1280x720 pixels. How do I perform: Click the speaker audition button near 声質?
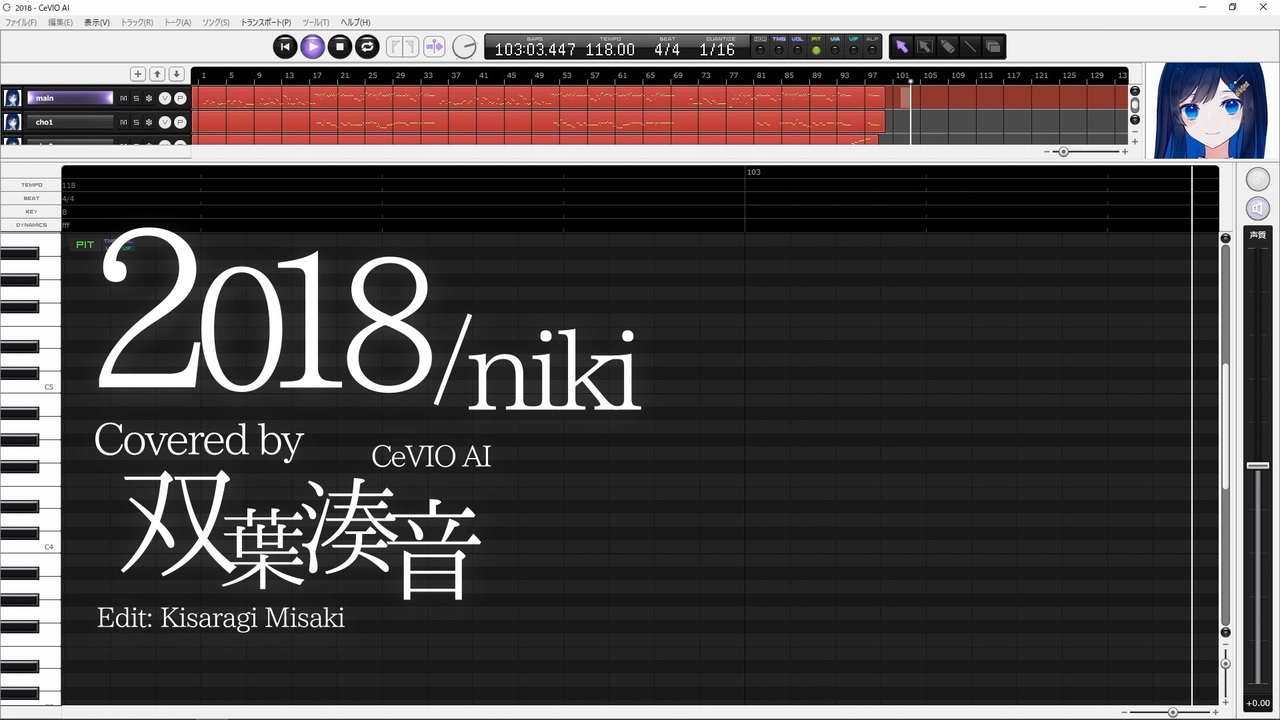pos(1258,208)
